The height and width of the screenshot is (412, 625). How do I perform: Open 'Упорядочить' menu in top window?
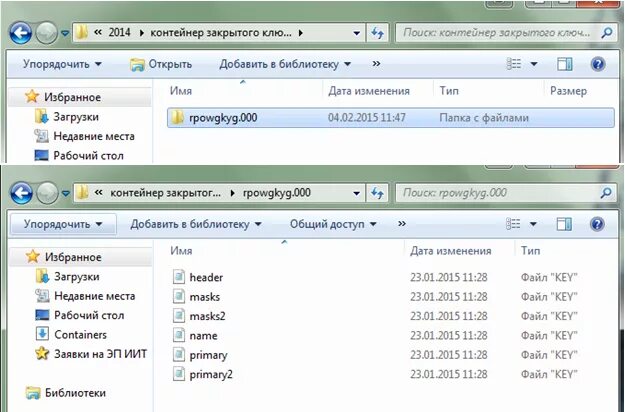62,64
